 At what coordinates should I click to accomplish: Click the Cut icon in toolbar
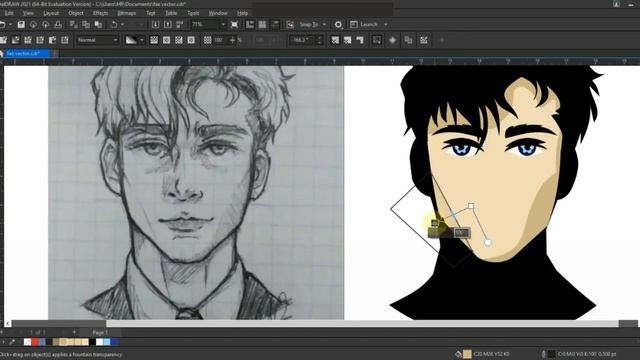point(73,24)
